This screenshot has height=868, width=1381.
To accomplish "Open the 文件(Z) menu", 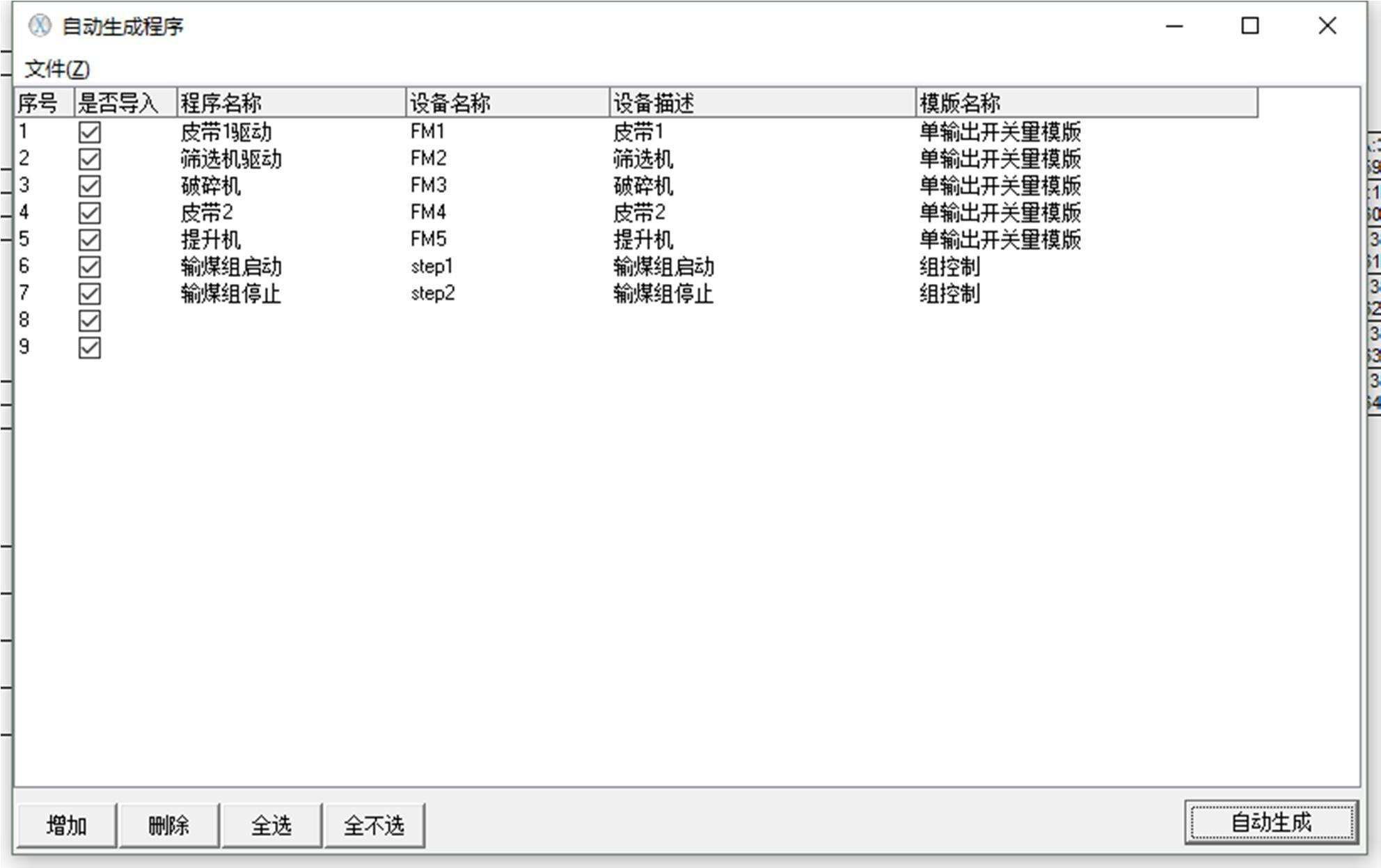I will [x=58, y=69].
